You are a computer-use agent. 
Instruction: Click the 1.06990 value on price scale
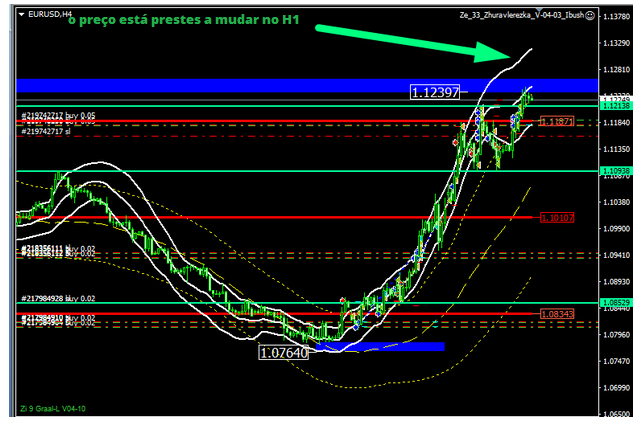[616, 388]
